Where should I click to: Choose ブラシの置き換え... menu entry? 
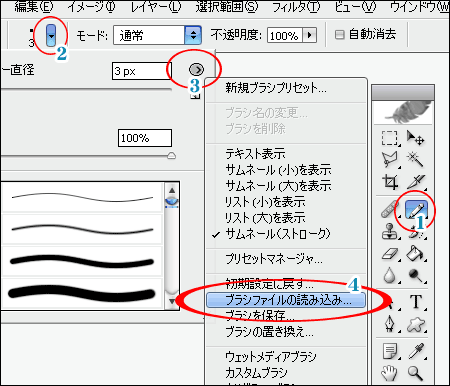point(286,332)
